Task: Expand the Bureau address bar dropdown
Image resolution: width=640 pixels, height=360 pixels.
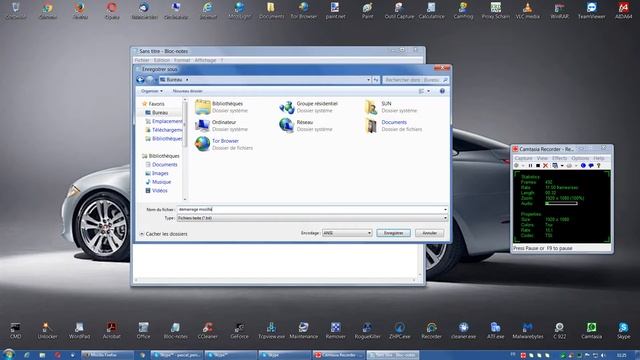Action: tap(368, 80)
